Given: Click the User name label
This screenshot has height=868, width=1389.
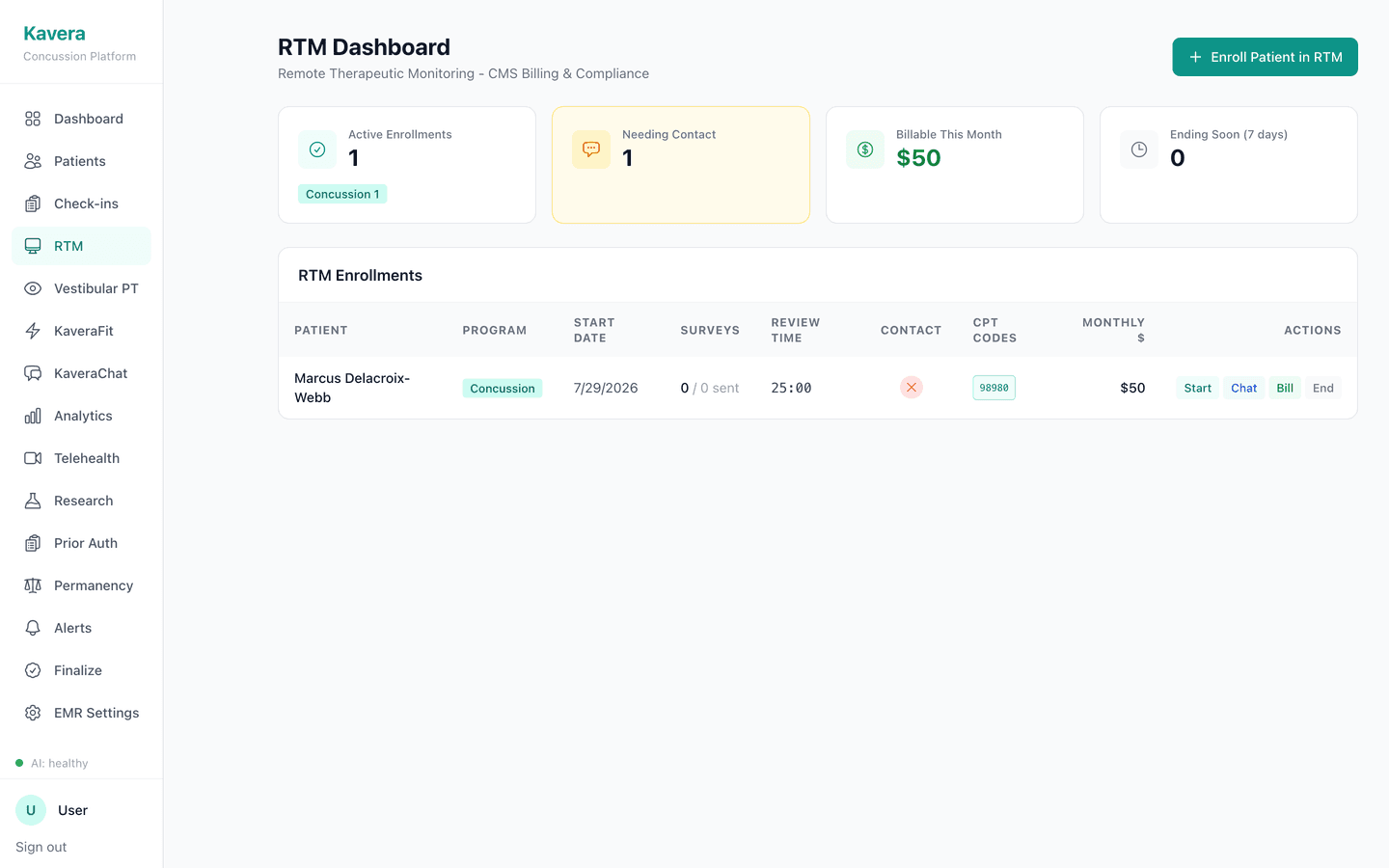Looking at the screenshot, I should [72, 810].
